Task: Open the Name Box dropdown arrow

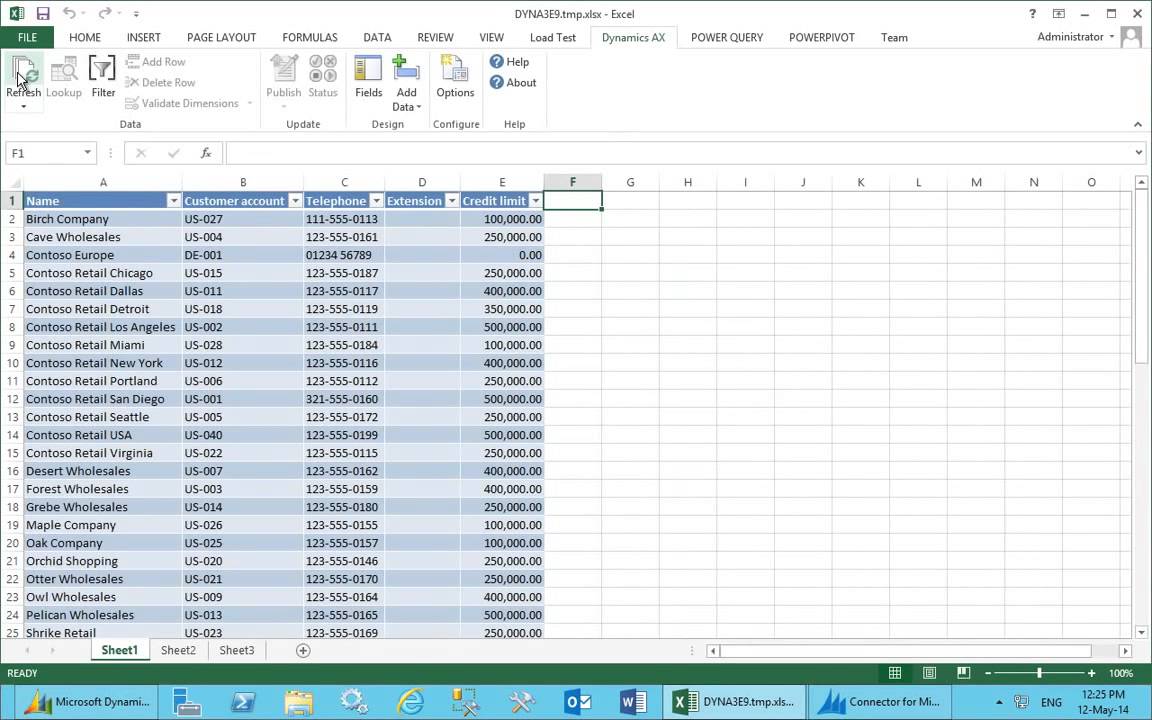Action: [87, 153]
